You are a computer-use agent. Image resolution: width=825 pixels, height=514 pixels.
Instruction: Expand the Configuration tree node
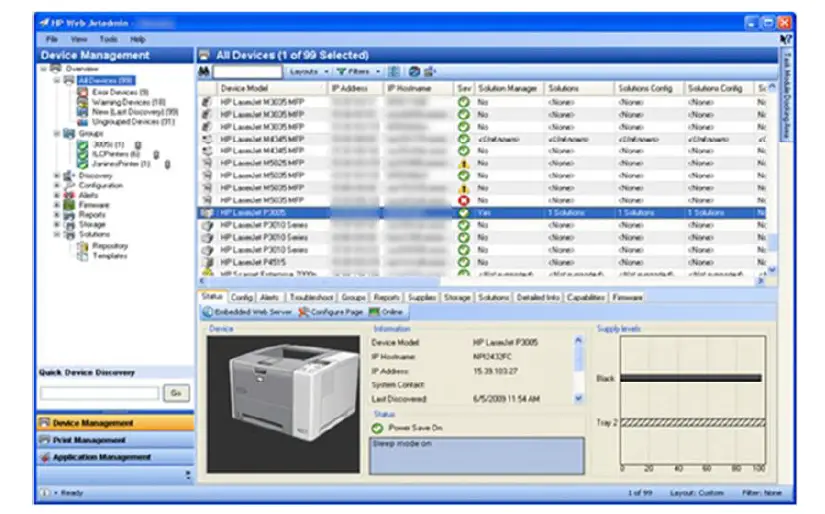pos(57,185)
